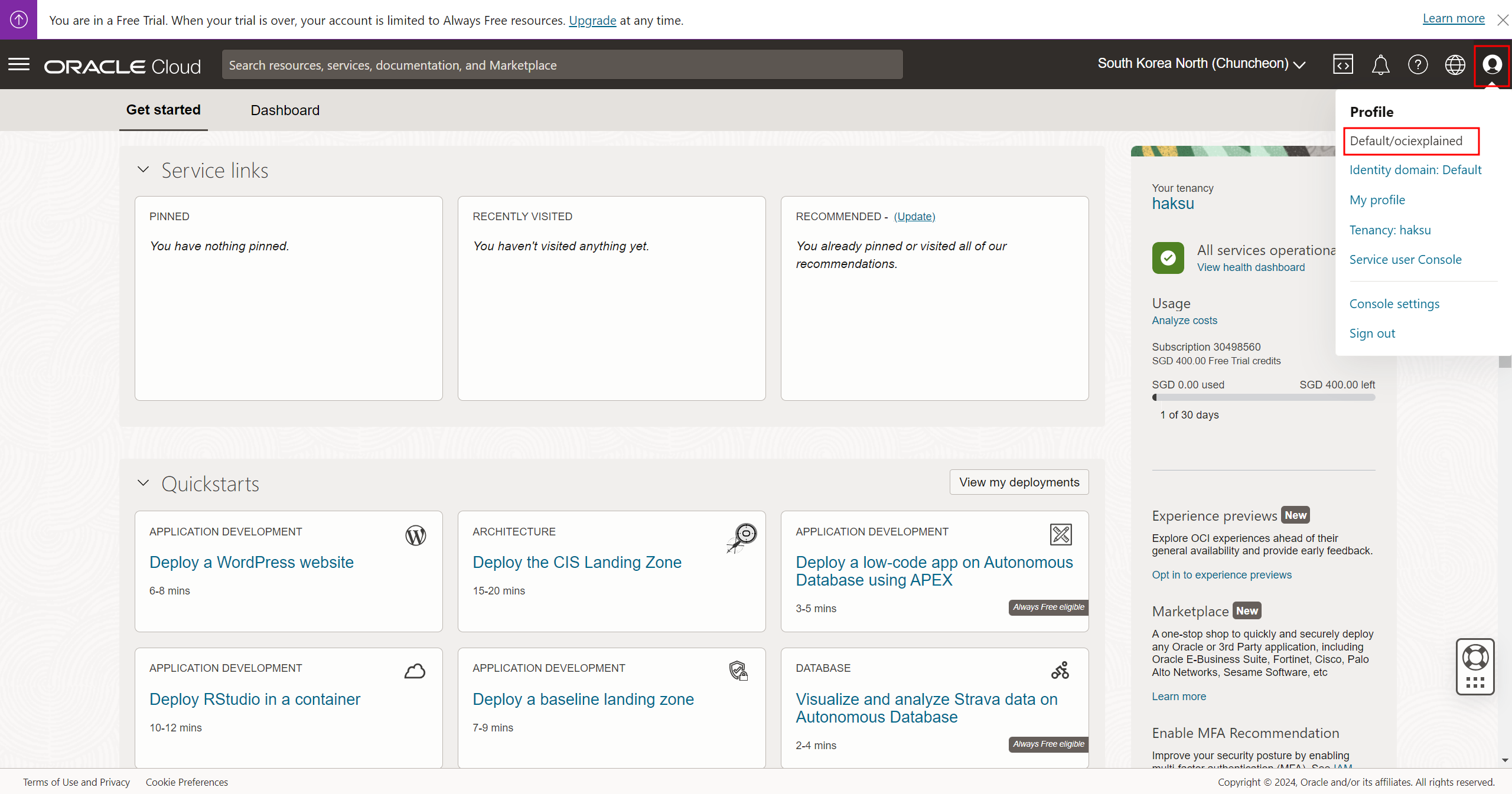This screenshot has height=794, width=1512.
Task: Dismiss the free trial banner
Action: click(x=1503, y=20)
